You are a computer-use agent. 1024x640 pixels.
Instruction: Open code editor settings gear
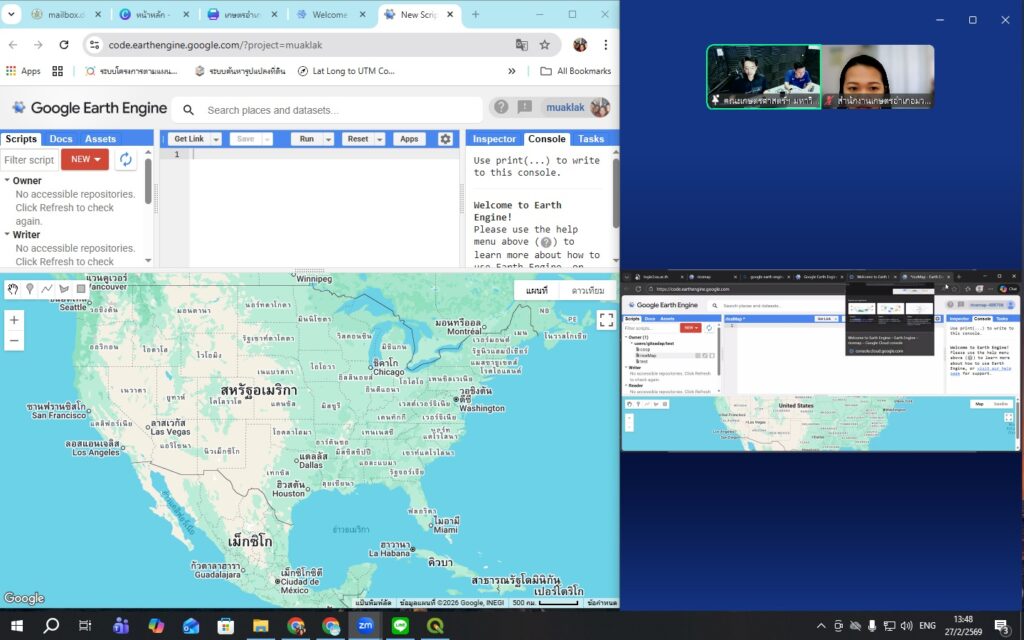click(x=446, y=139)
